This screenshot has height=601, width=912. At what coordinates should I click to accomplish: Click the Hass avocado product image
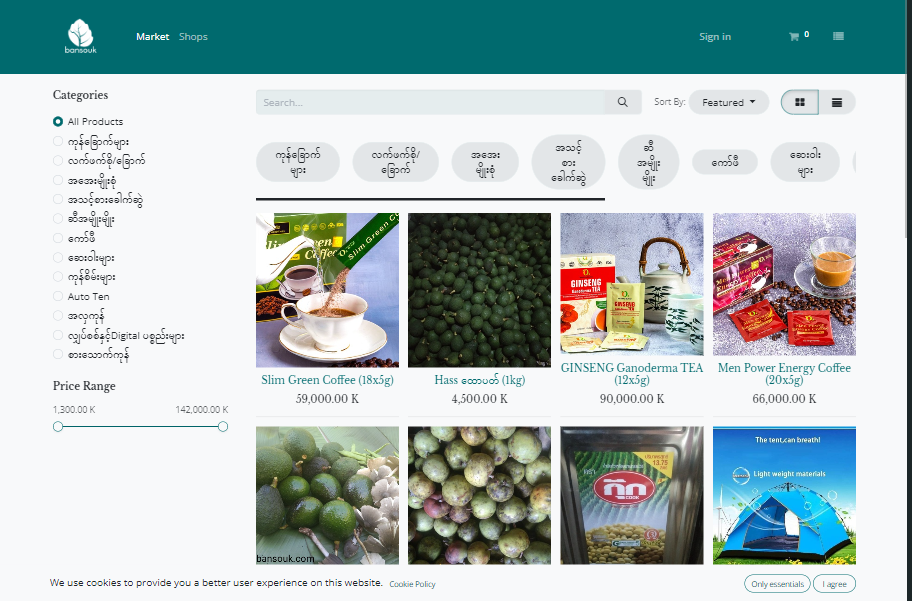coord(480,290)
